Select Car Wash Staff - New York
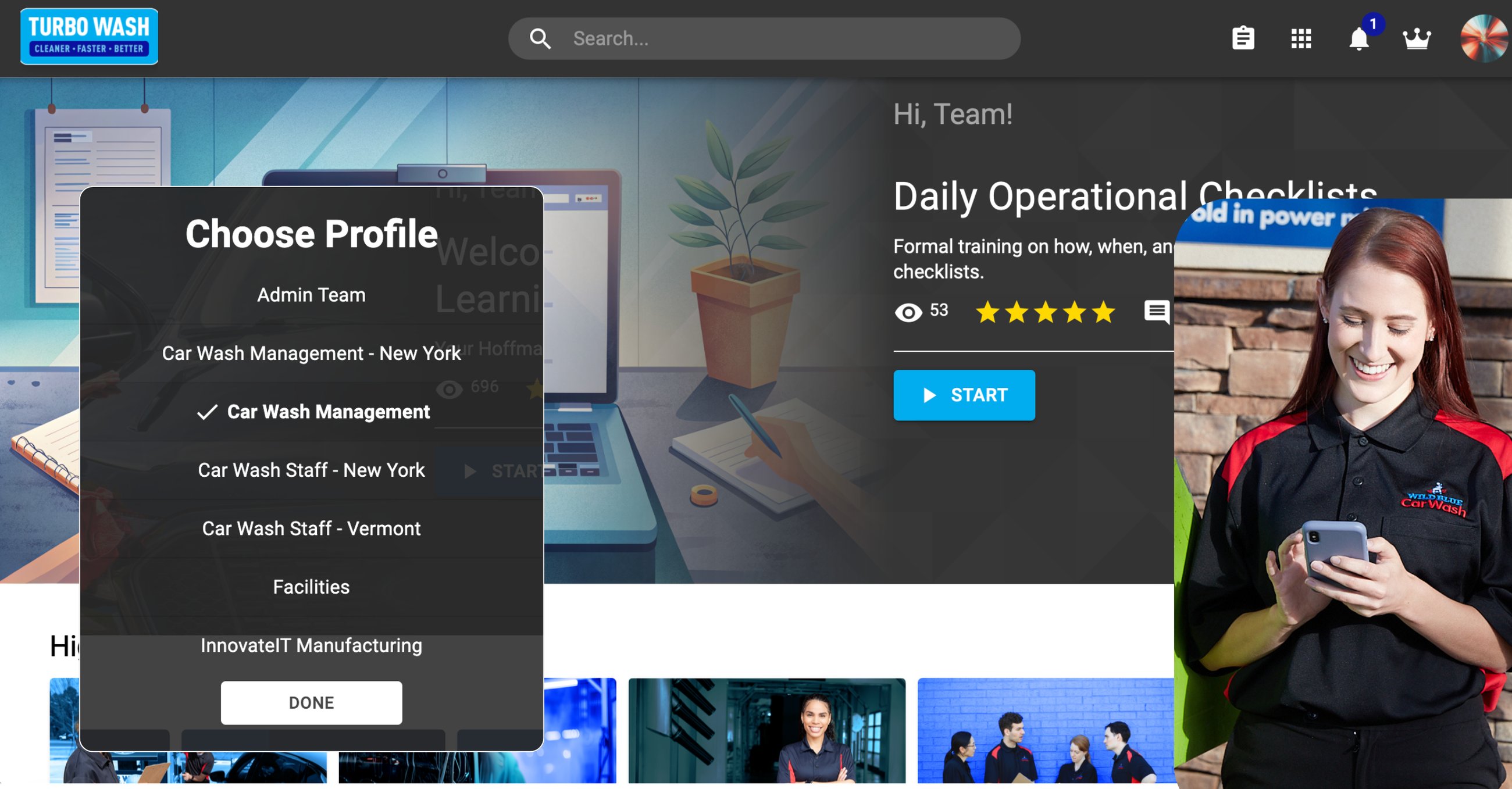This screenshot has height=789, width=1512. 312,470
